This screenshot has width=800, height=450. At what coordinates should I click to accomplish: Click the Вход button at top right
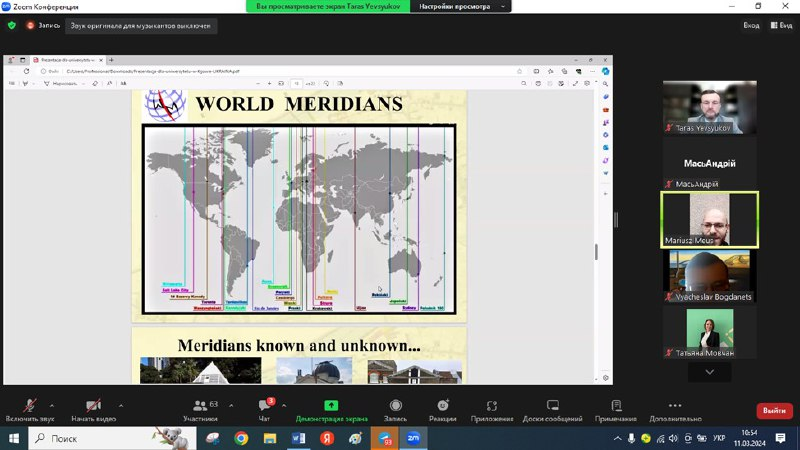click(x=751, y=26)
